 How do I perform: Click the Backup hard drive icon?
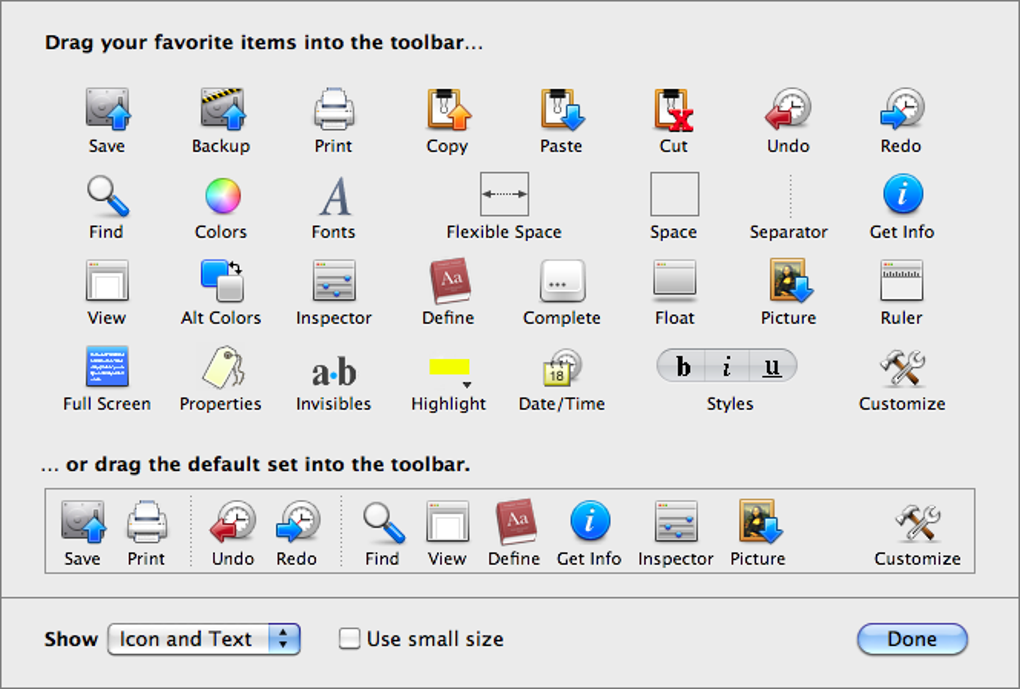223,108
